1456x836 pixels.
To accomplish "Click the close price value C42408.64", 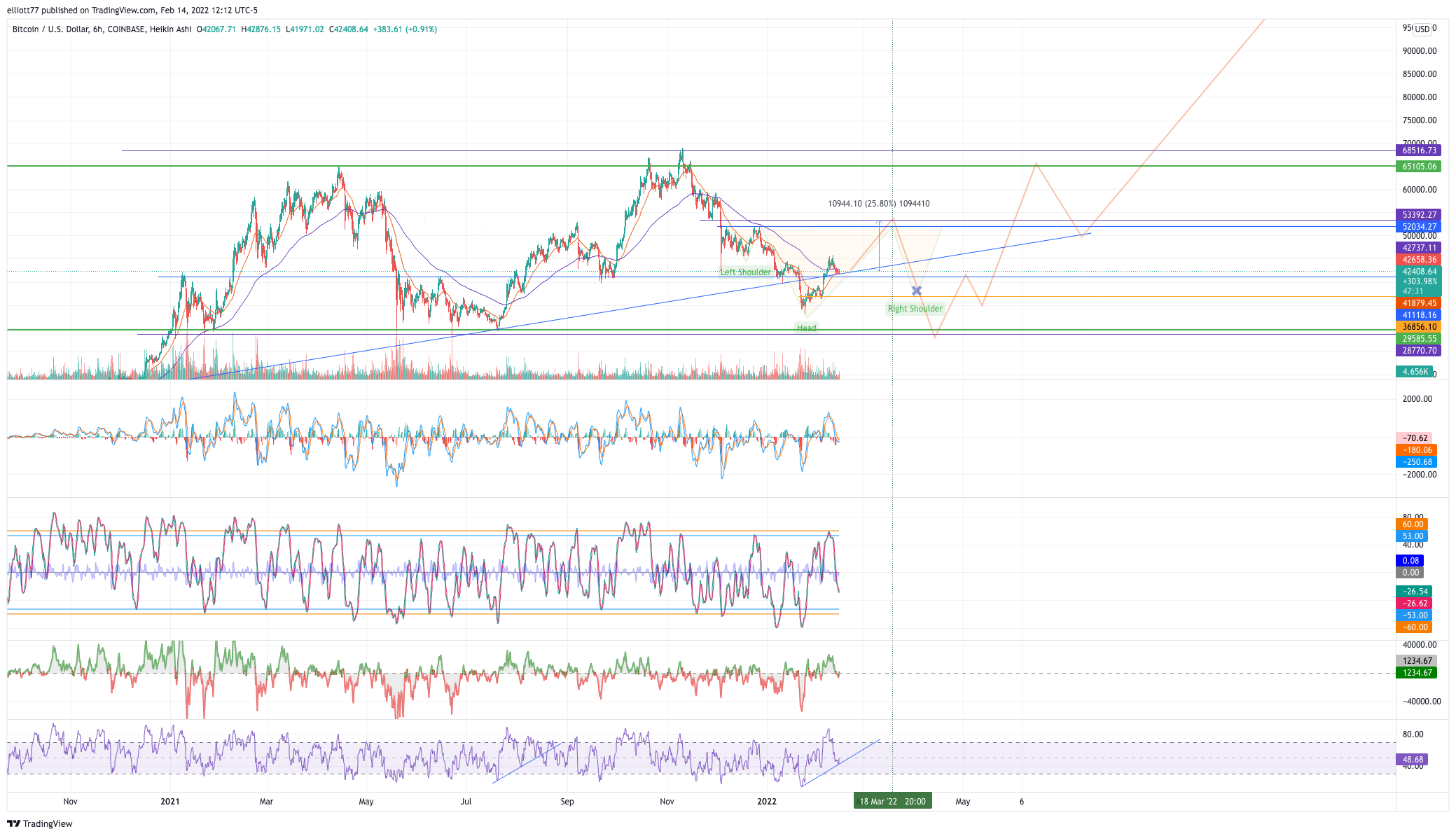I will [x=349, y=29].
